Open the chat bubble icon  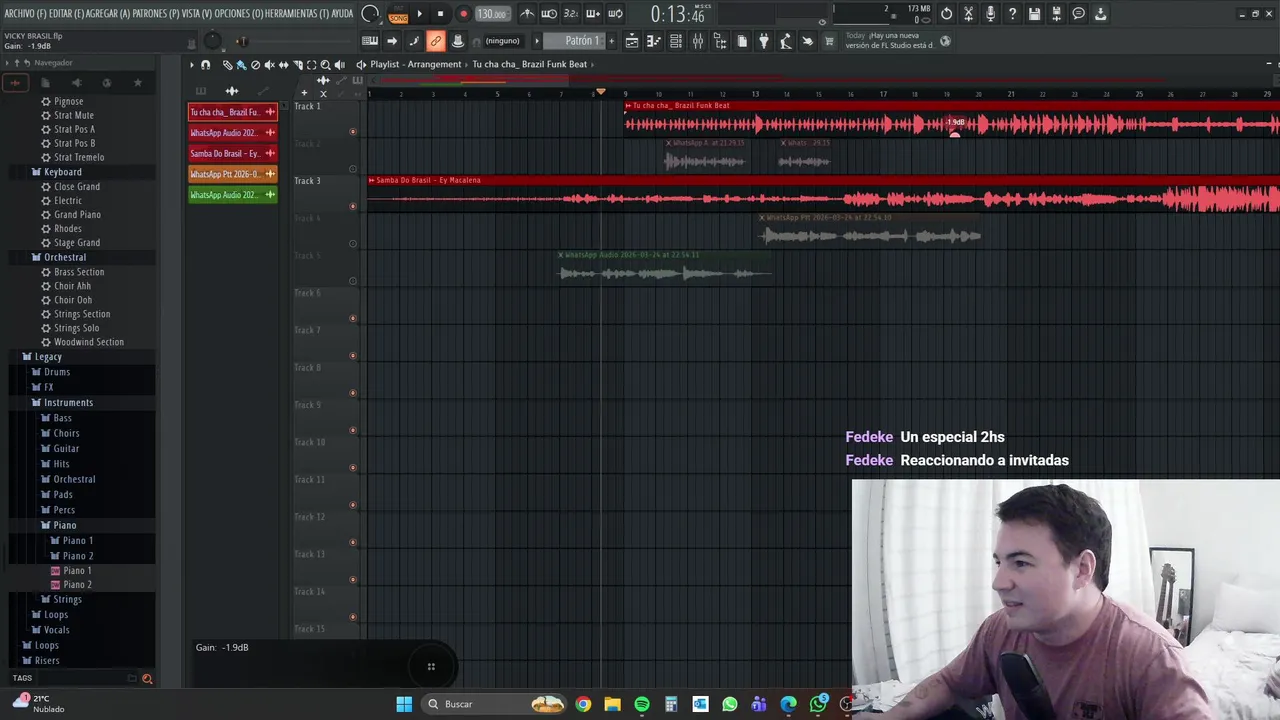pyautogui.click(x=1078, y=14)
